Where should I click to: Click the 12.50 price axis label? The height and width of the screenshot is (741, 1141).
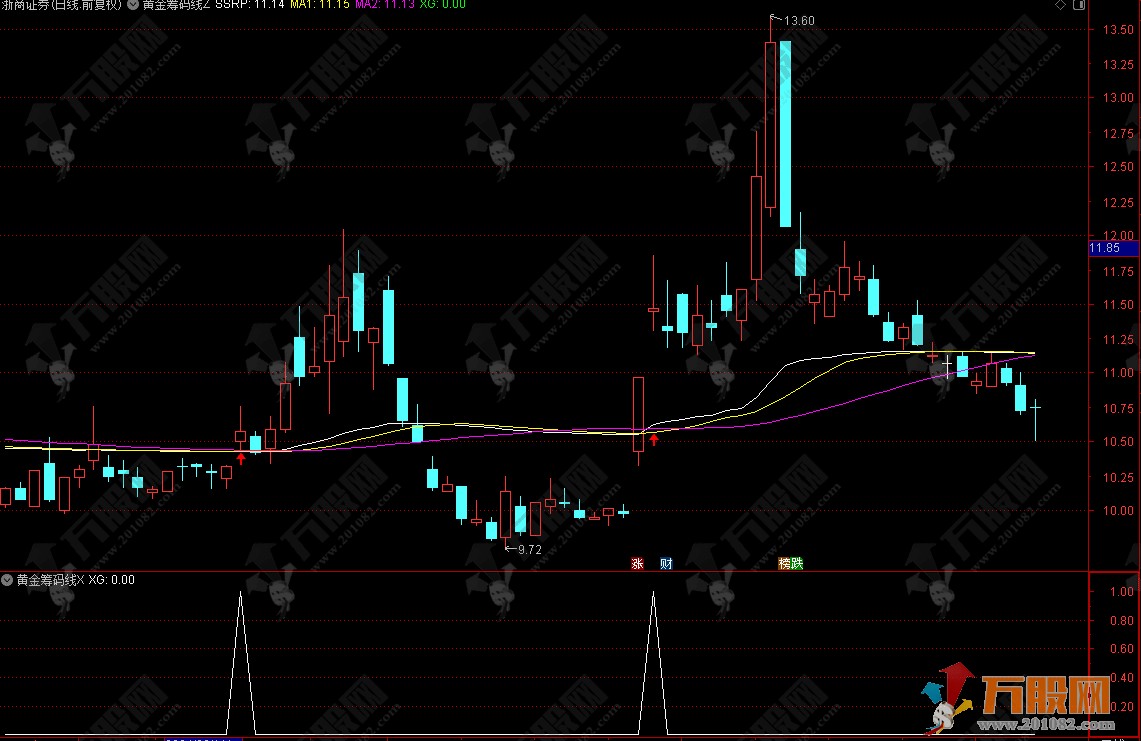1118,167
